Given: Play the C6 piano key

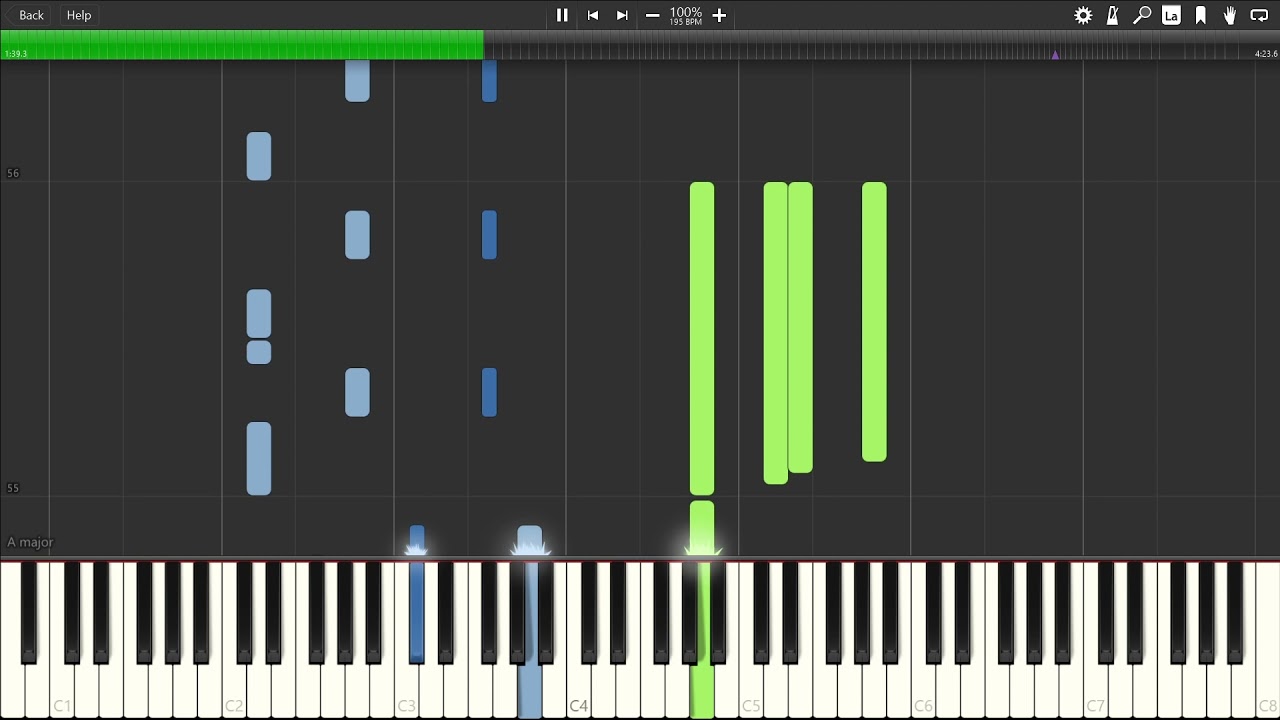Looking at the screenshot, I should [923, 690].
